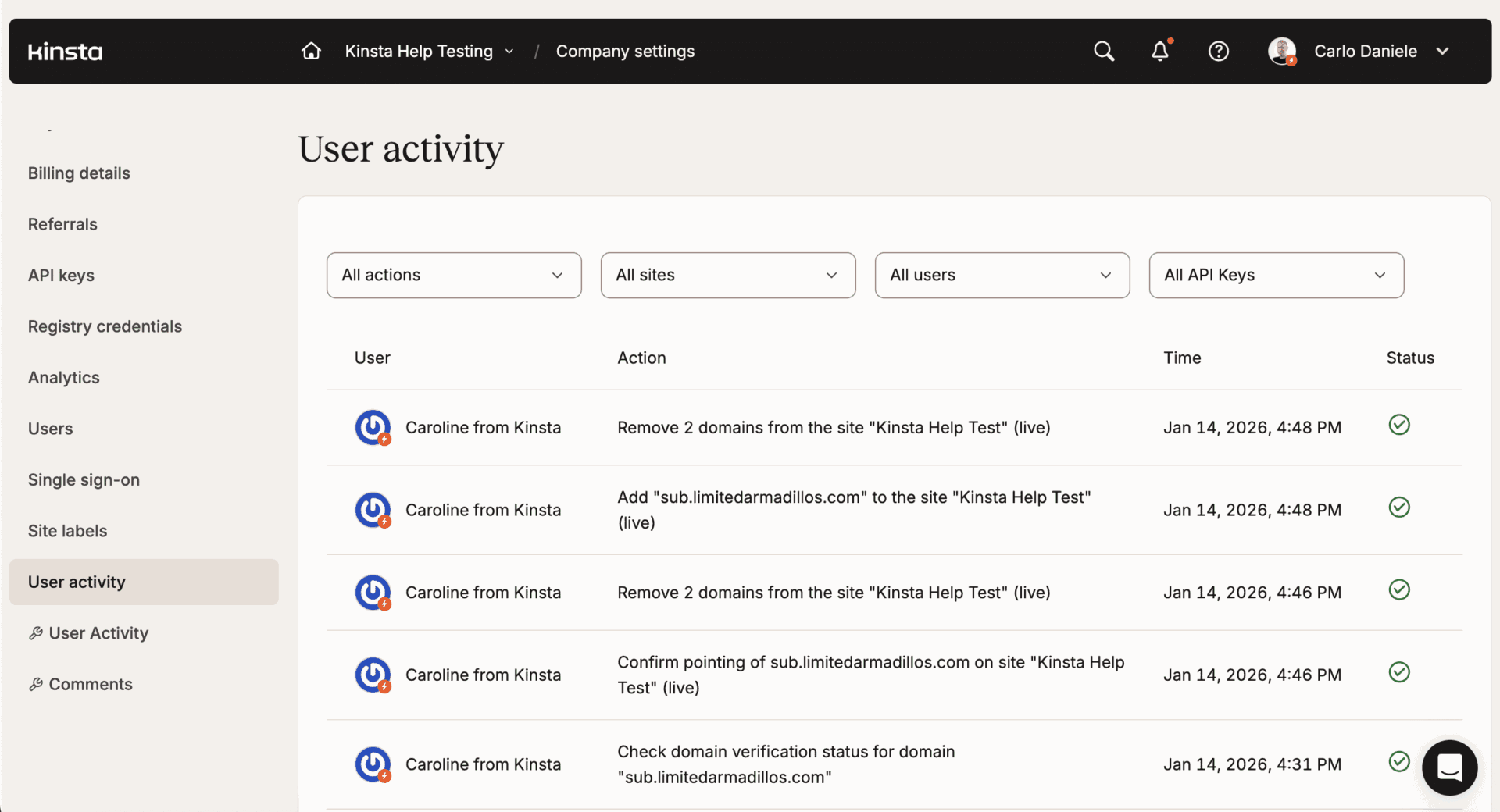Open the All users dropdown

1002,275
